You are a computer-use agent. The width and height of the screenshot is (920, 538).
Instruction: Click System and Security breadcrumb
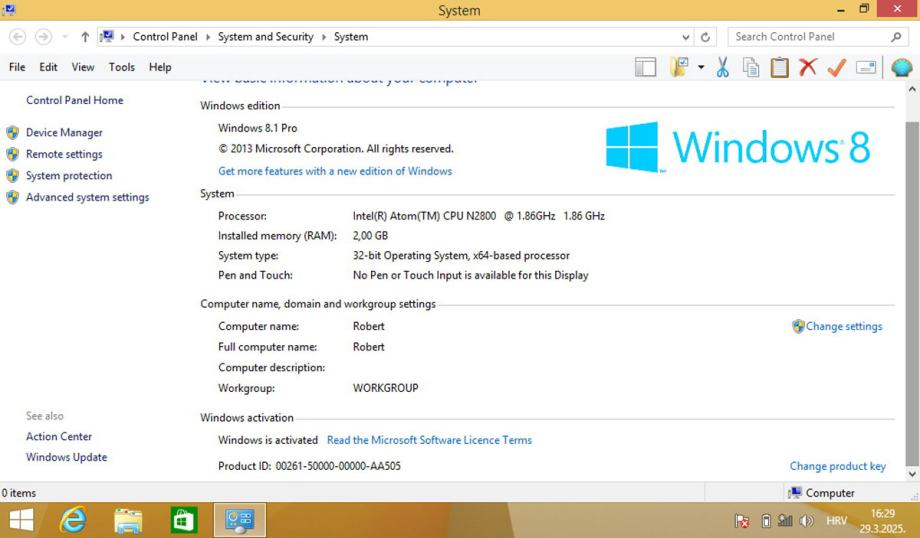(x=266, y=37)
